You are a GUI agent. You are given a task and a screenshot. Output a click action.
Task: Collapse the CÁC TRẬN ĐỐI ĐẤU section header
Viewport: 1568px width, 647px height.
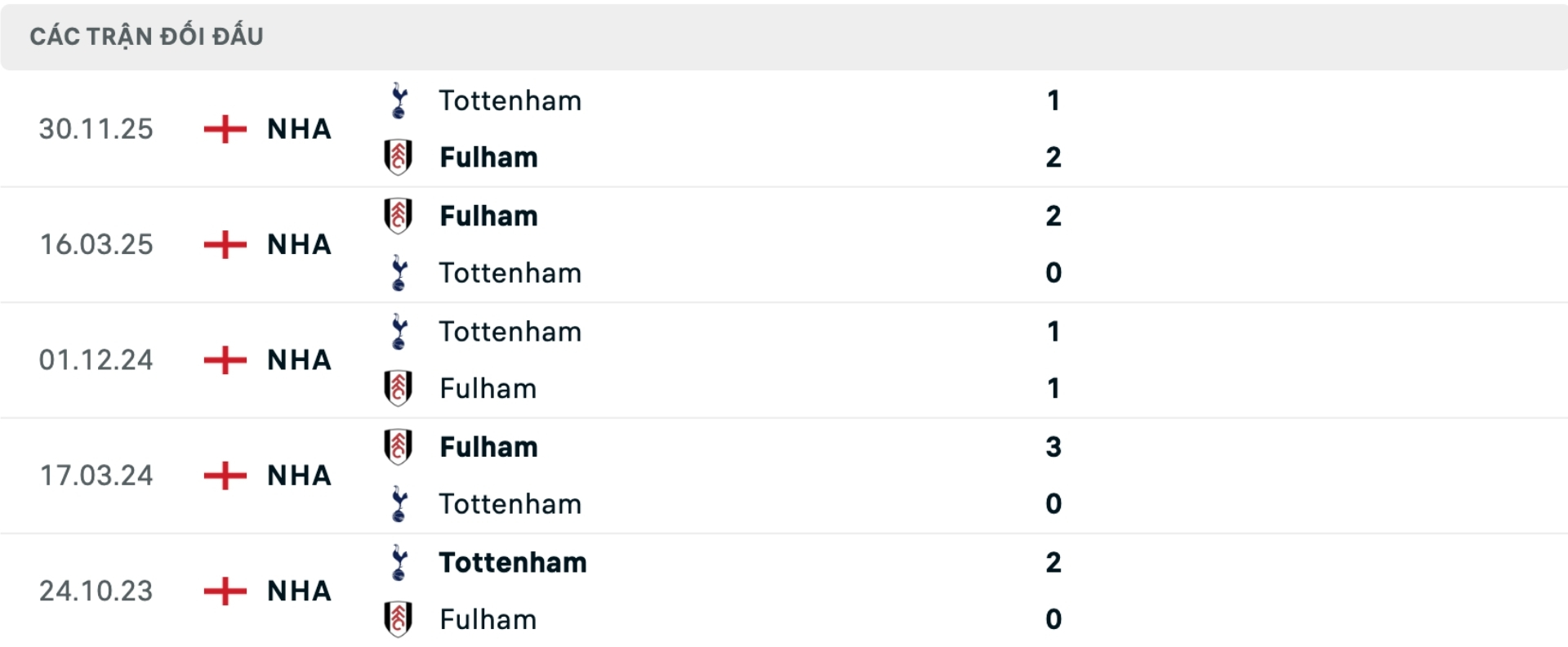[x=147, y=35]
